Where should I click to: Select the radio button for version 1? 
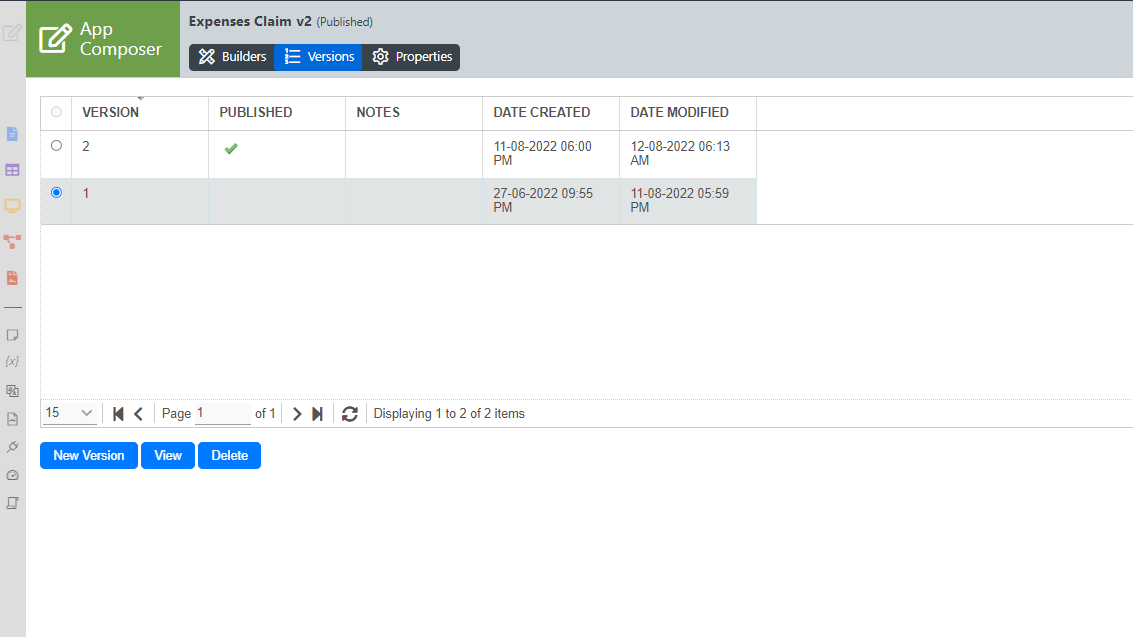coord(56,192)
